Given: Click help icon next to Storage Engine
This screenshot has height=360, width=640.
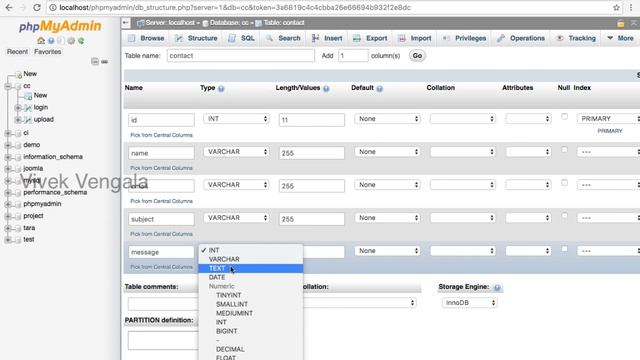Looking at the screenshot, I should click(x=497, y=287).
